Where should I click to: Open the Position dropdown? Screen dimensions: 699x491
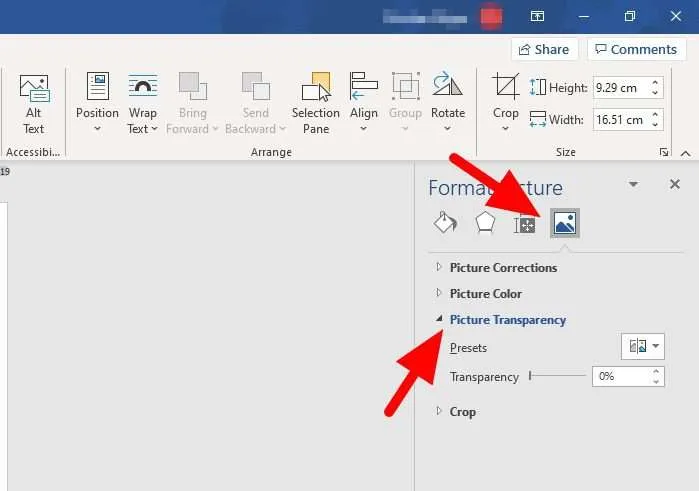[x=97, y=104]
